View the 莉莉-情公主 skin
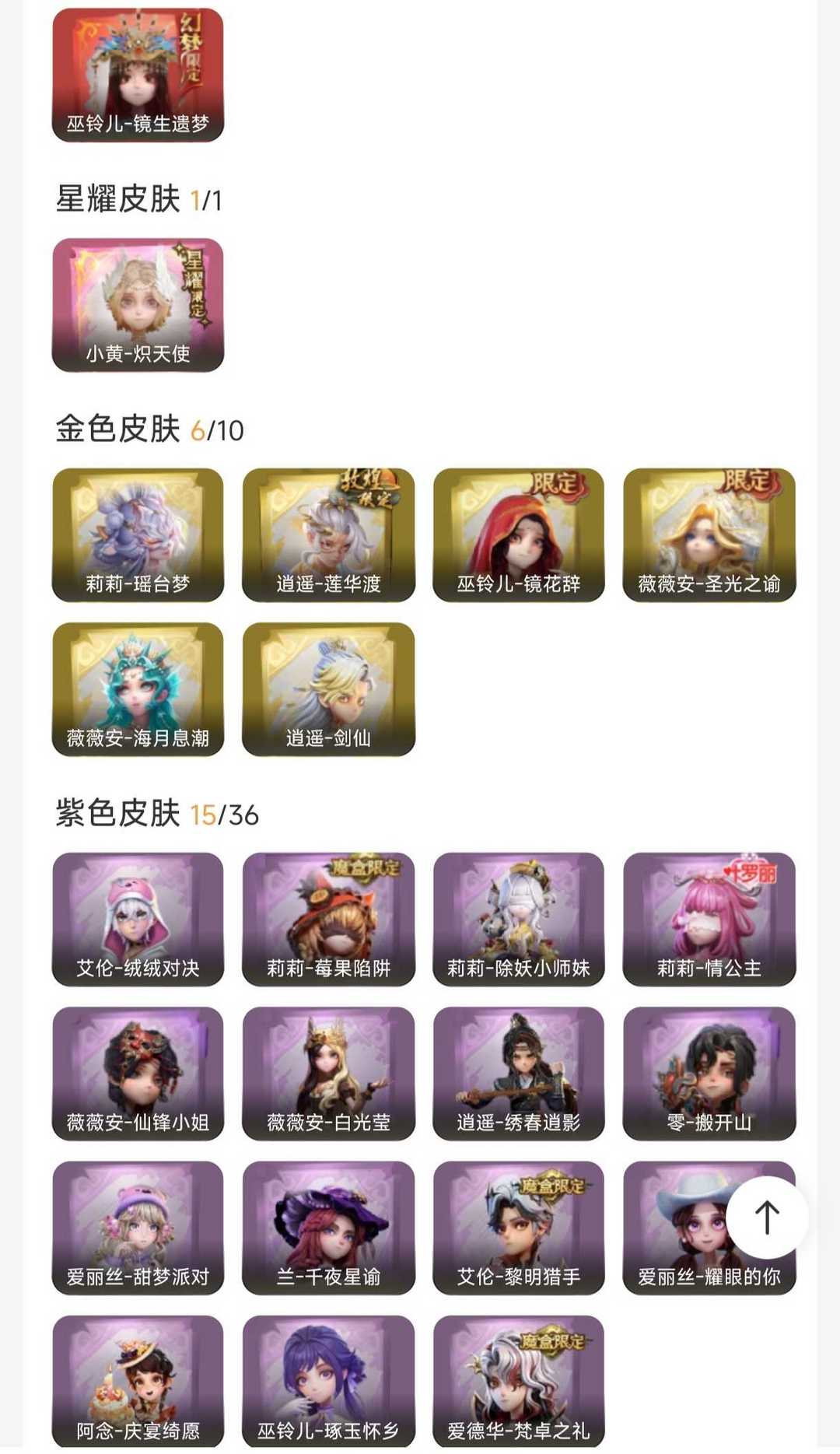 709,920
